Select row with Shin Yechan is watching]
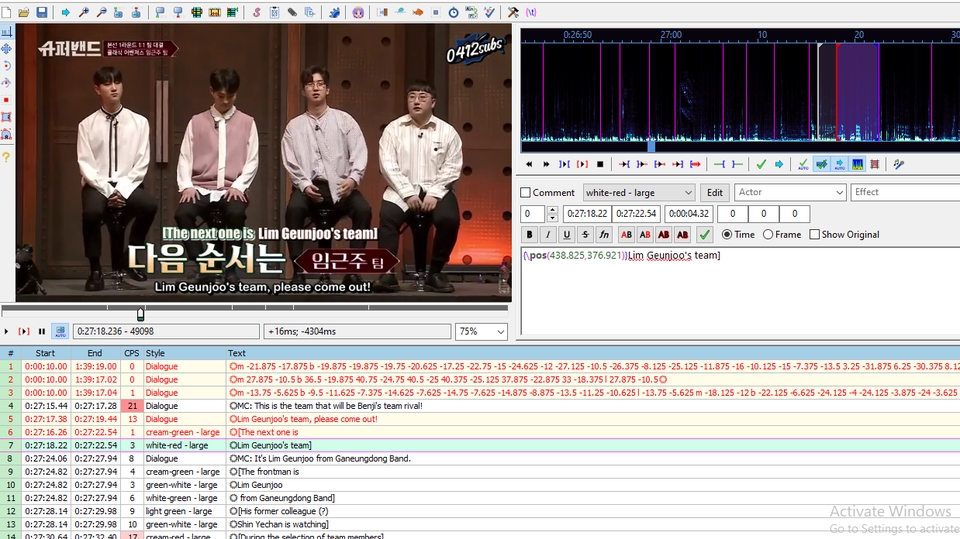Viewport: 960px width, 539px height. (480, 524)
